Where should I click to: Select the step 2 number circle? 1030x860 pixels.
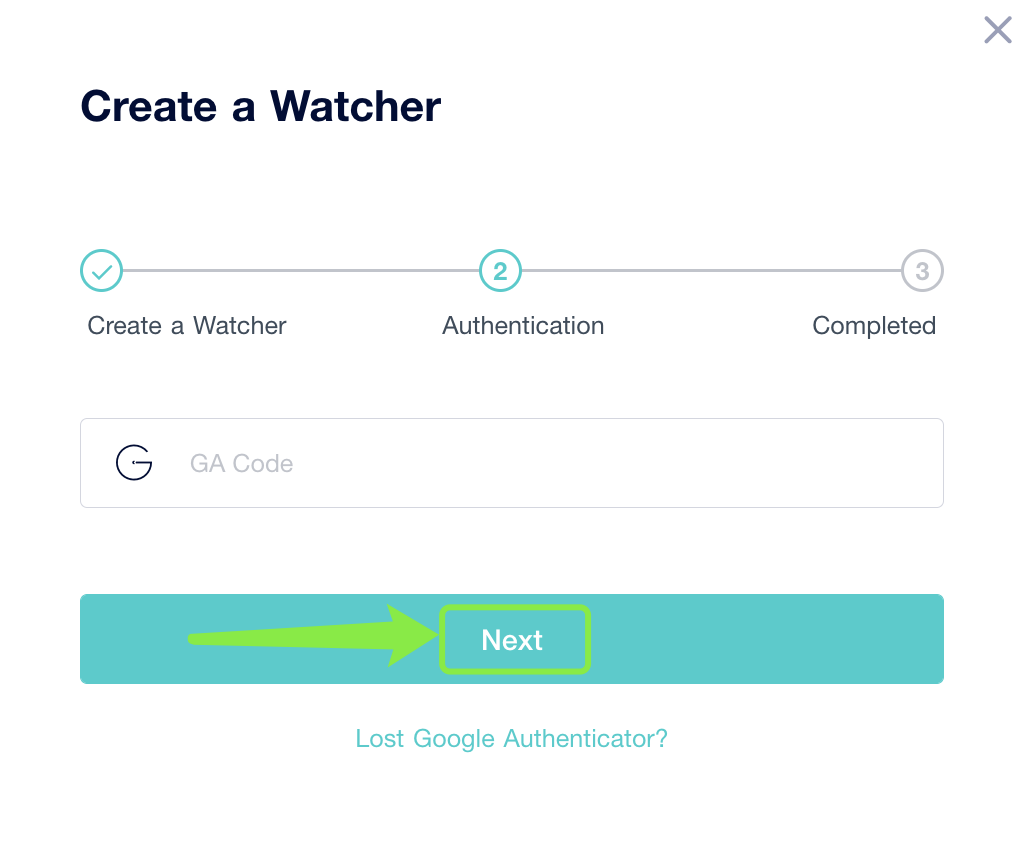tap(500, 270)
